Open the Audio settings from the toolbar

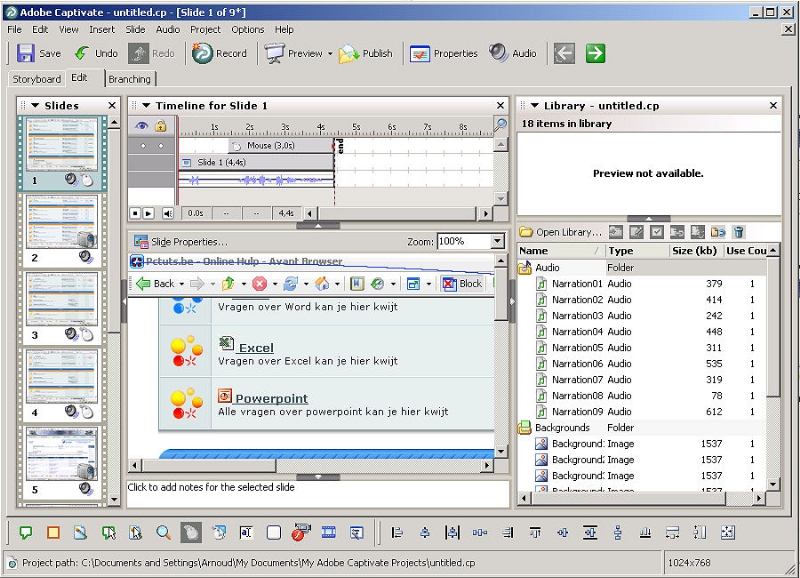pos(513,54)
